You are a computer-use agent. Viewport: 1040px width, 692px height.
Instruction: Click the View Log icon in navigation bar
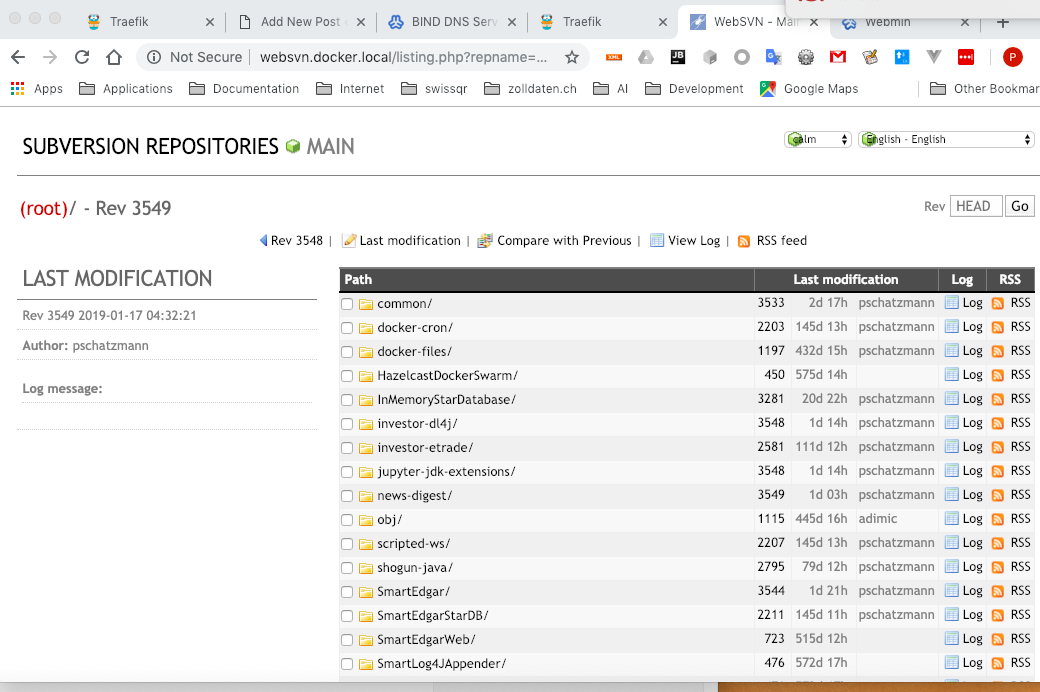(x=656, y=240)
